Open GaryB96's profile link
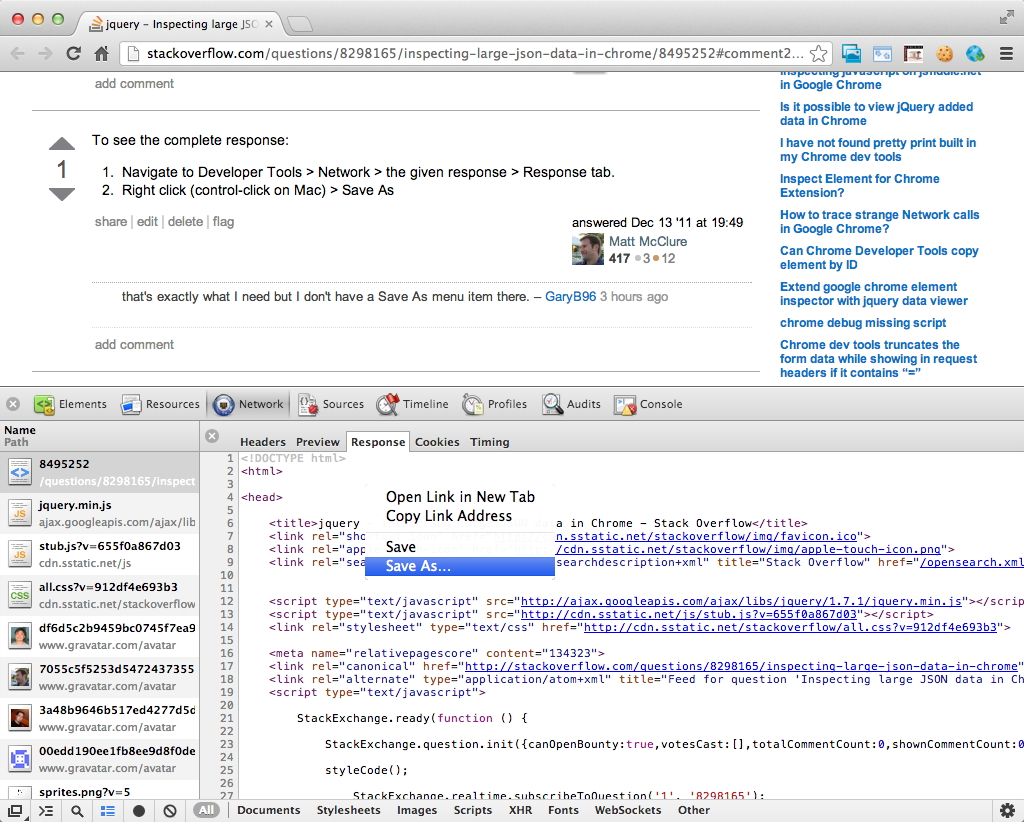 click(570, 296)
